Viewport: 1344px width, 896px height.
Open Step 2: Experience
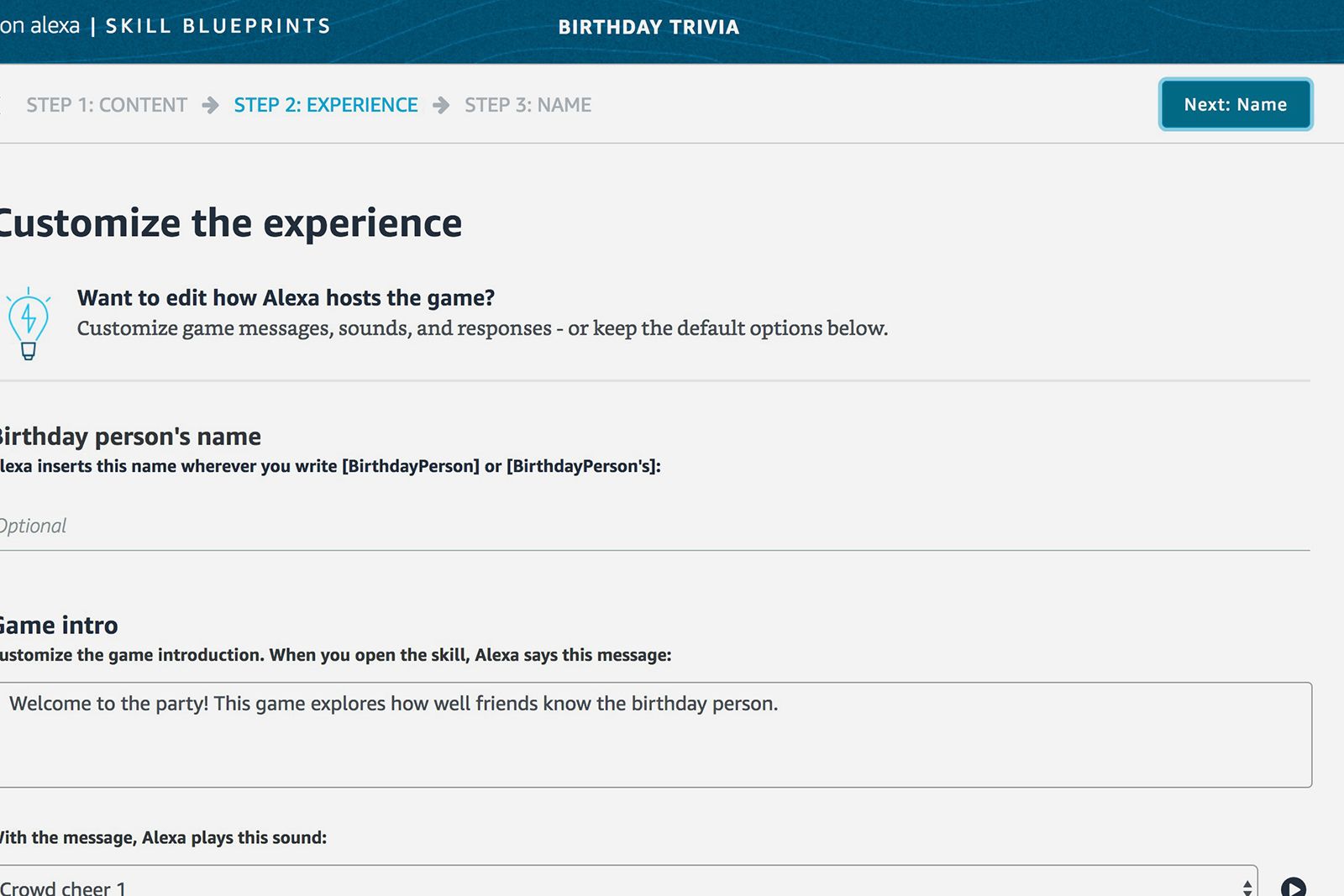pyautogui.click(x=326, y=104)
